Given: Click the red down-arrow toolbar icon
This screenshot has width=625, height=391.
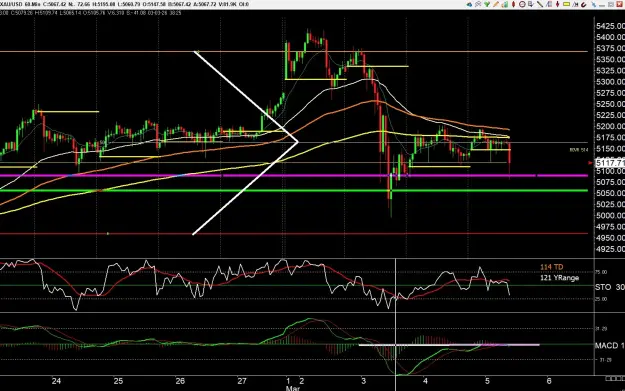Looking at the screenshot, I should click(x=558, y=4).
